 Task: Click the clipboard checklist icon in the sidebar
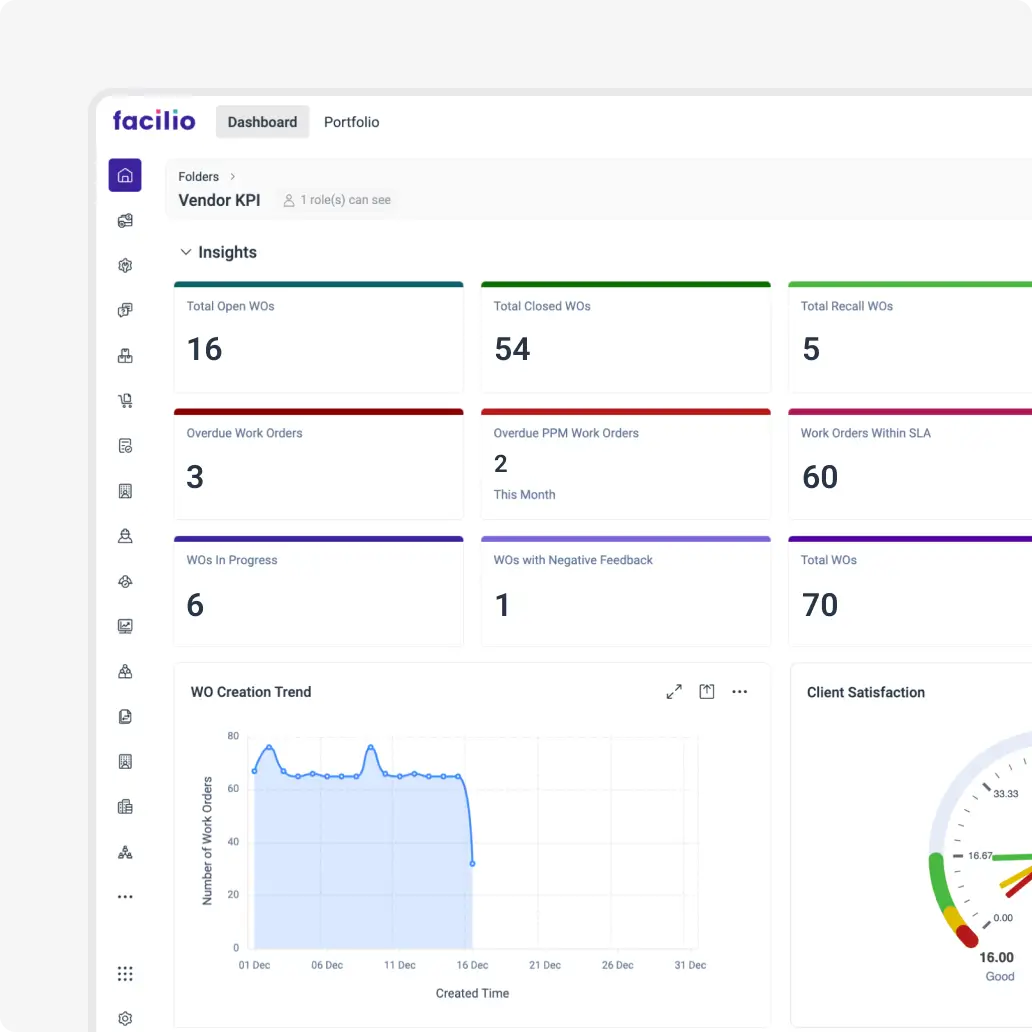(125, 445)
